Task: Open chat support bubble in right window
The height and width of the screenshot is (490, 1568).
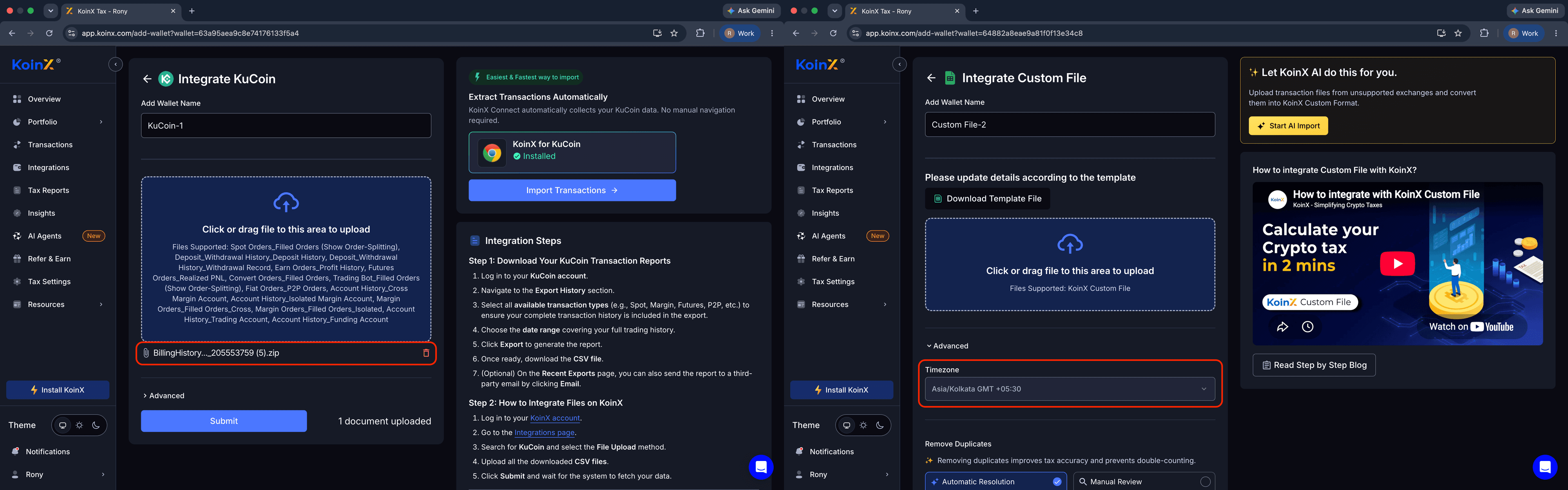Action: tap(1545, 467)
